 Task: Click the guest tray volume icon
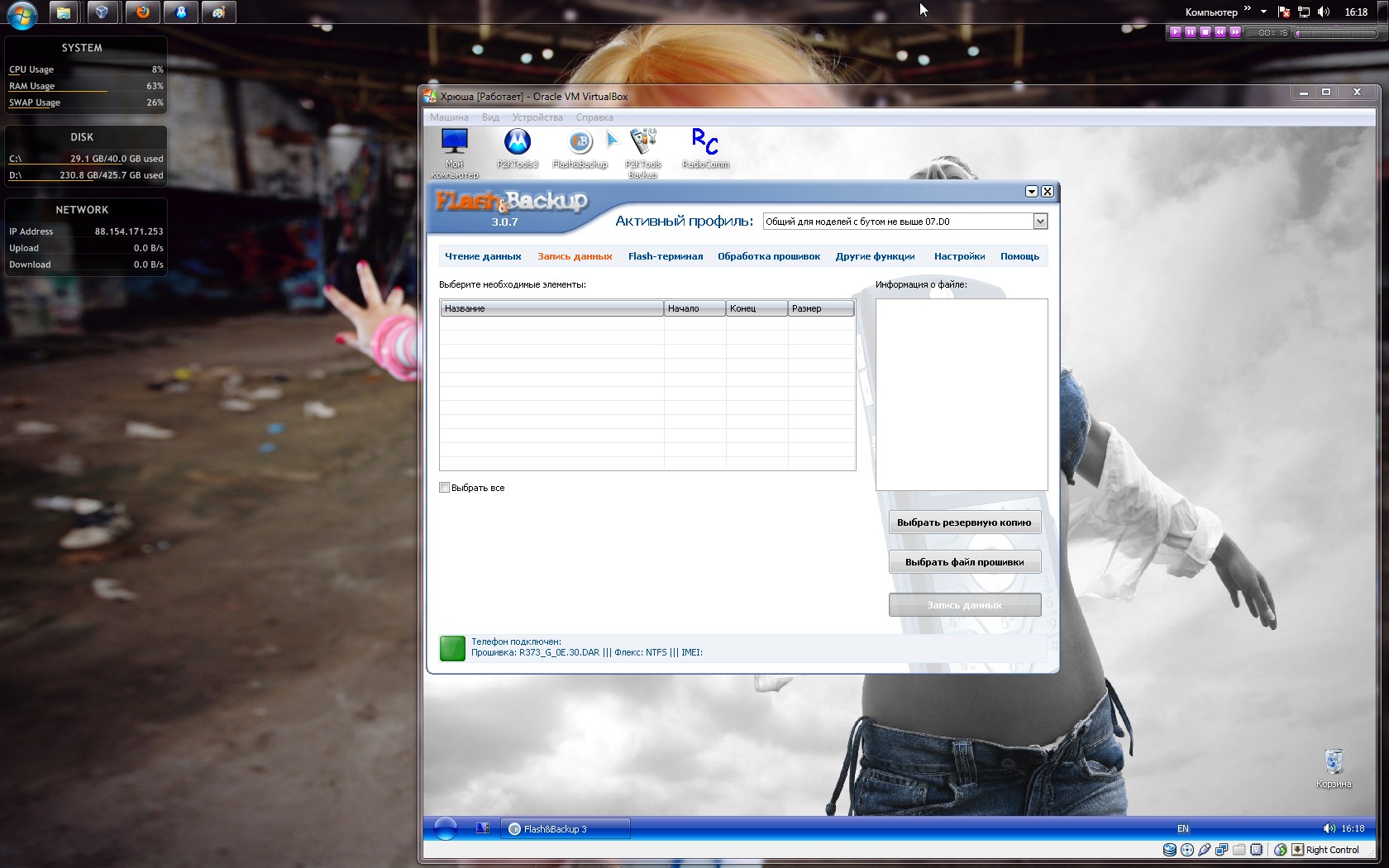coord(1329,828)
